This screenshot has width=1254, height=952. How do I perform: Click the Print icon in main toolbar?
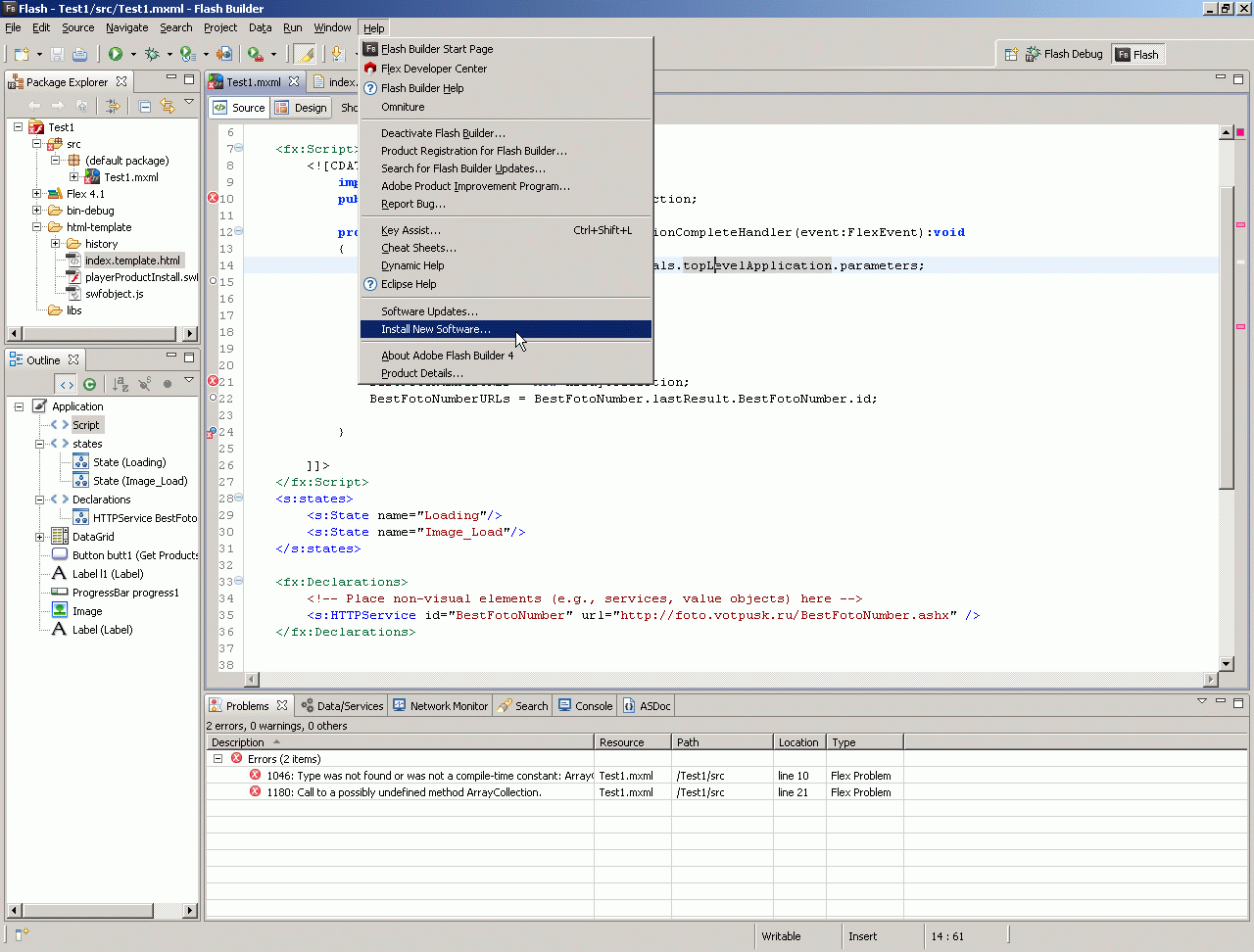(x=80, y=54)
